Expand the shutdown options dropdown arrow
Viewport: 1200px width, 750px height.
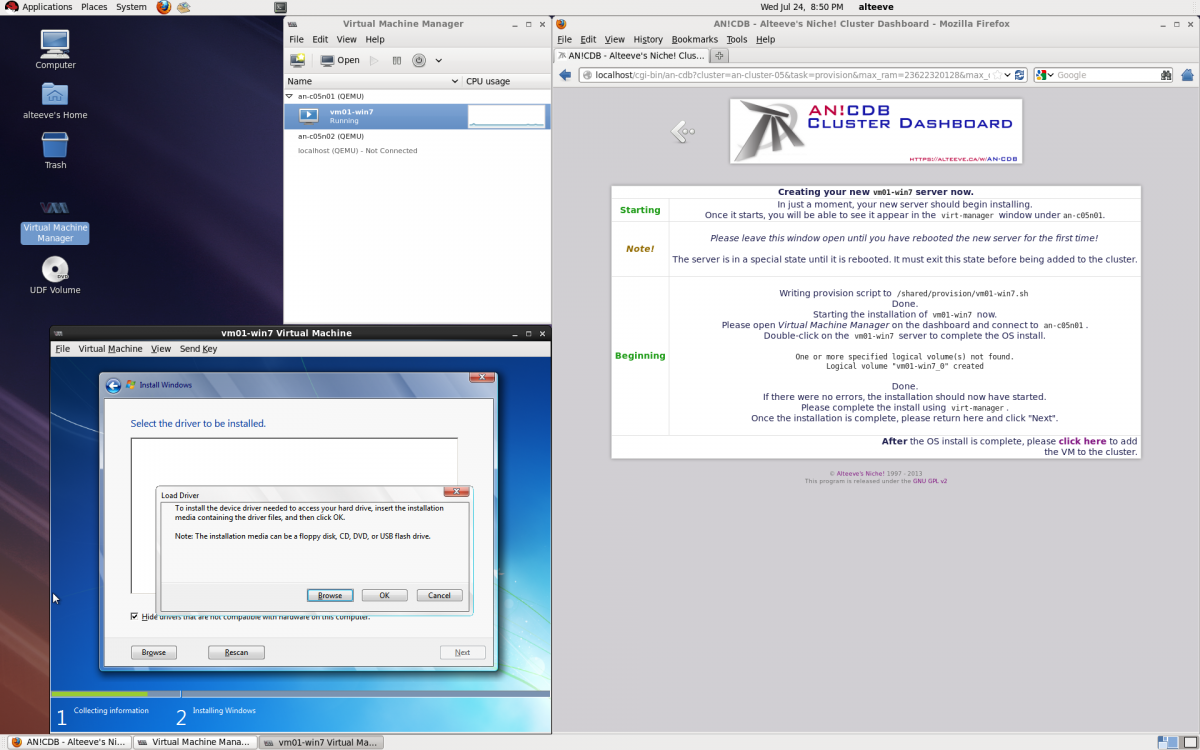[439, 60]
